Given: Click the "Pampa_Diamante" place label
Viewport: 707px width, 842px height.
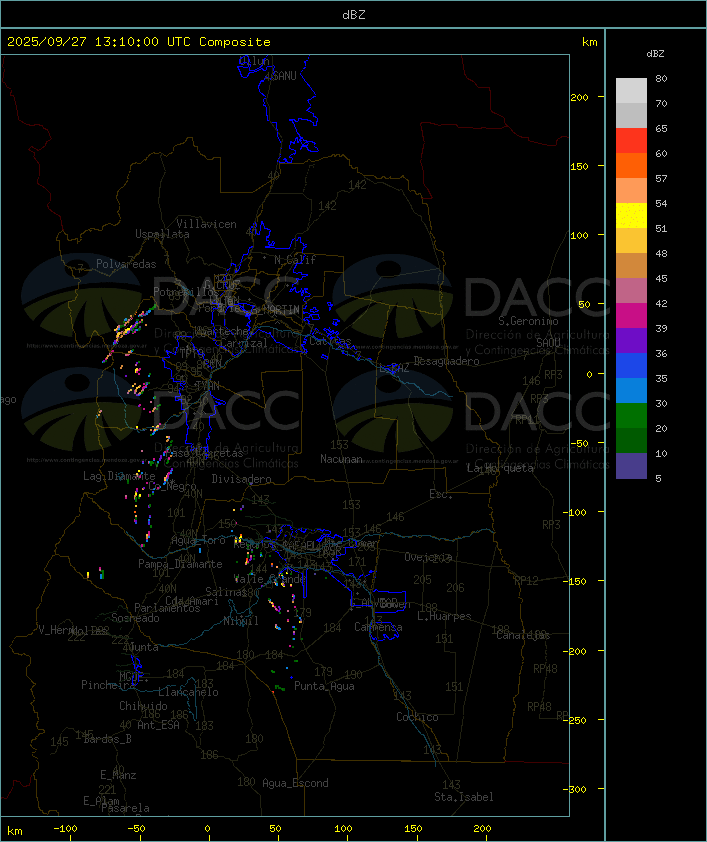Looking at the screenshot, I should tap(180, 564).
